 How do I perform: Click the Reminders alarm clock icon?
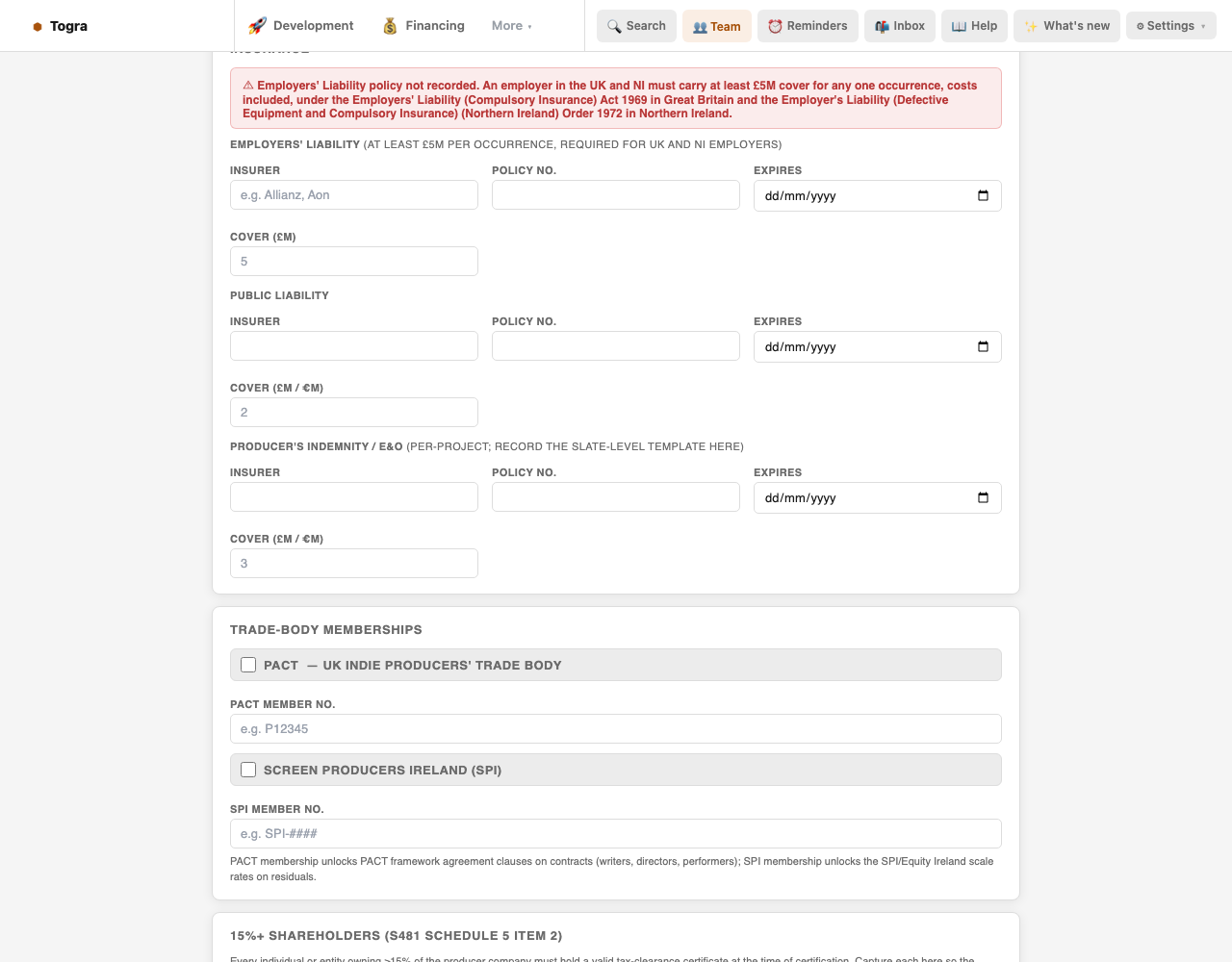(775, 26)
